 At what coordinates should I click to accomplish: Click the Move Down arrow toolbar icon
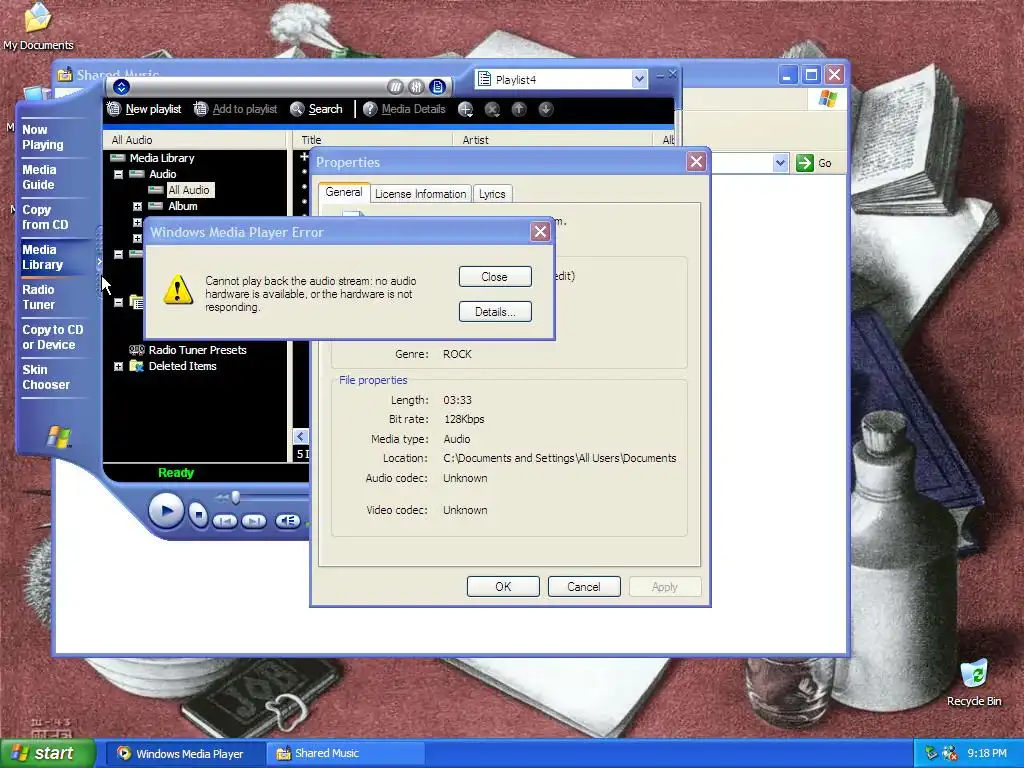tap(546, 109)
